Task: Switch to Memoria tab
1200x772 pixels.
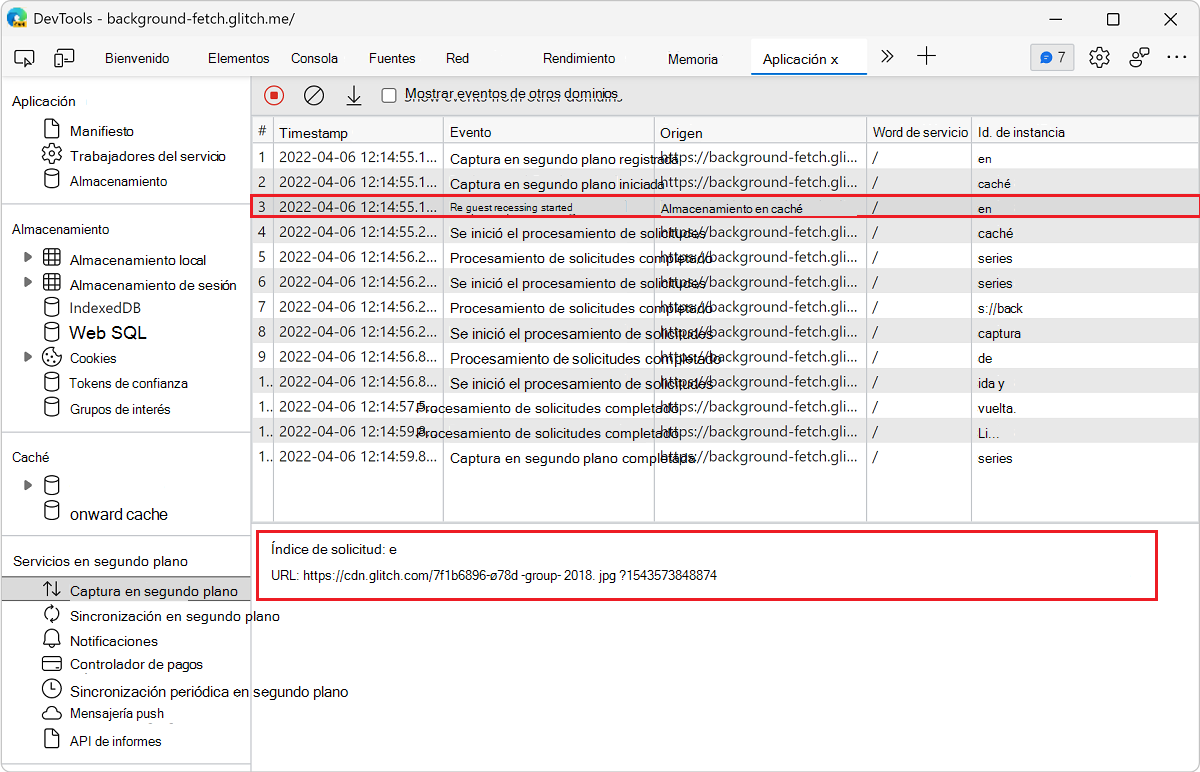Action: [693, 59]
